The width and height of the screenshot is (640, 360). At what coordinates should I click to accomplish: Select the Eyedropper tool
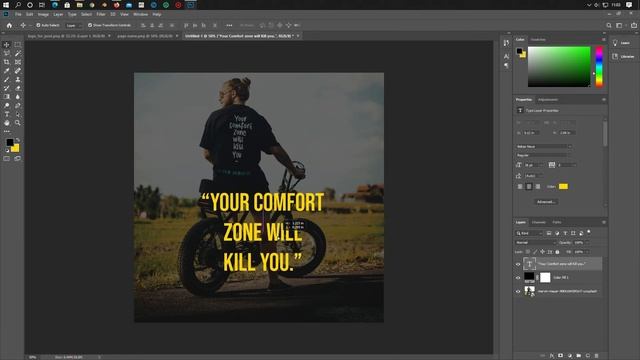tap(7, 71)
